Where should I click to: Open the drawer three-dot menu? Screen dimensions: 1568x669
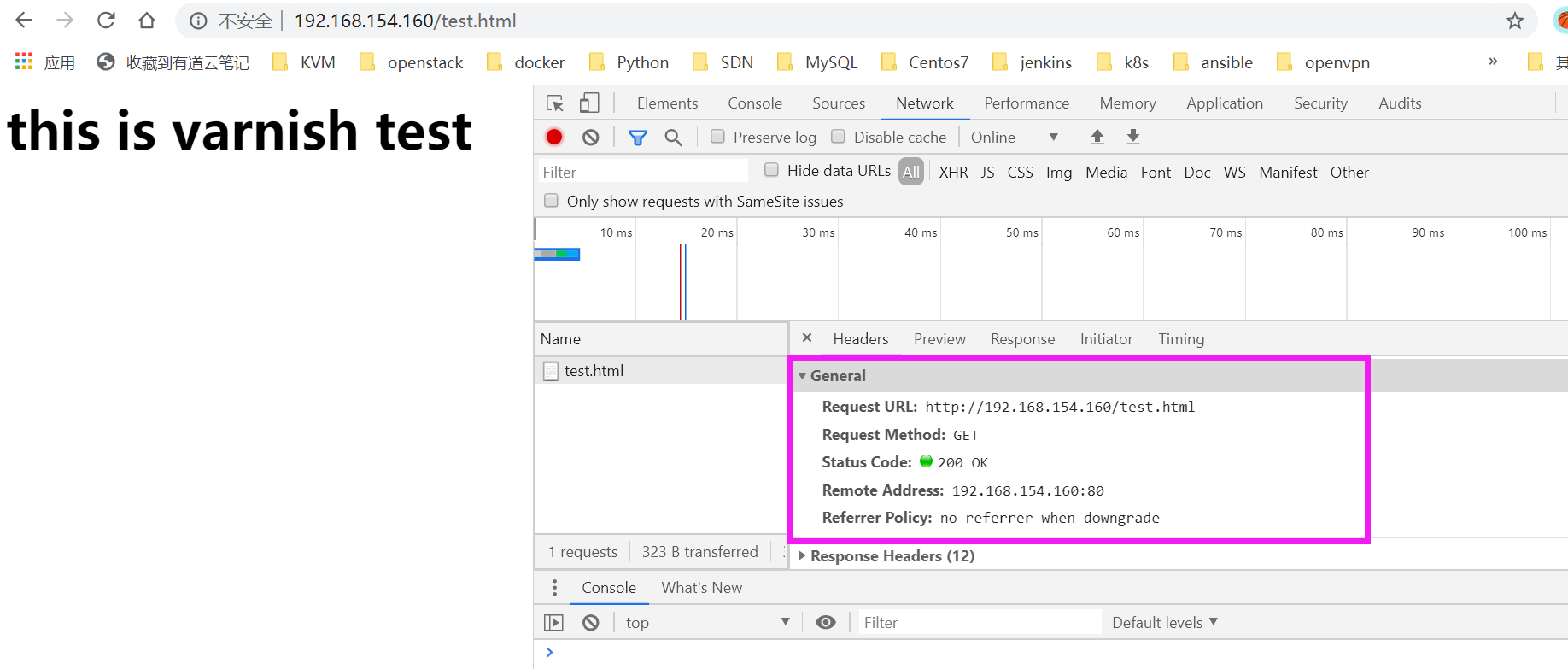click(555, 588)
